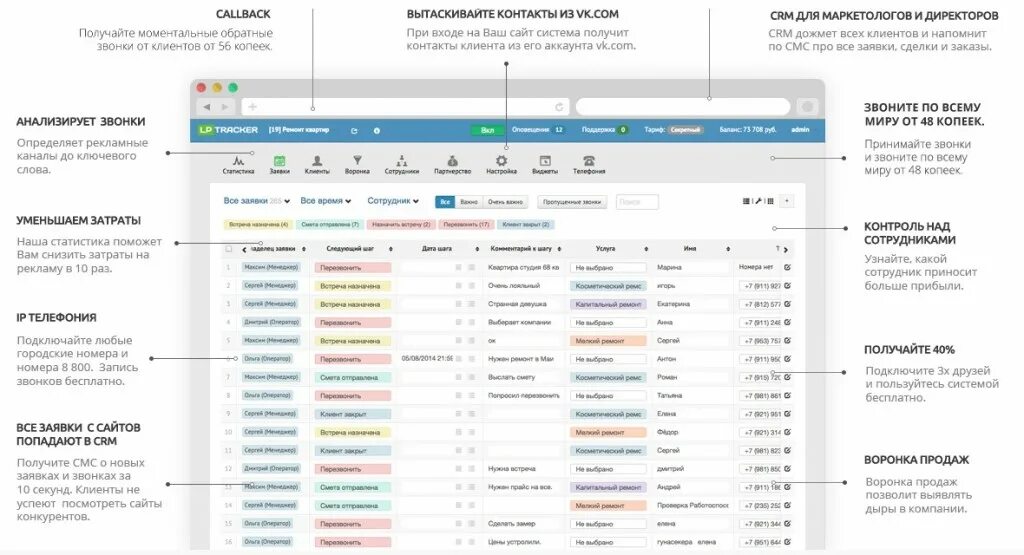Viewport: 1024px width, 555px height.
Task: Select the Все priority filter
Action: pos(445,202)
